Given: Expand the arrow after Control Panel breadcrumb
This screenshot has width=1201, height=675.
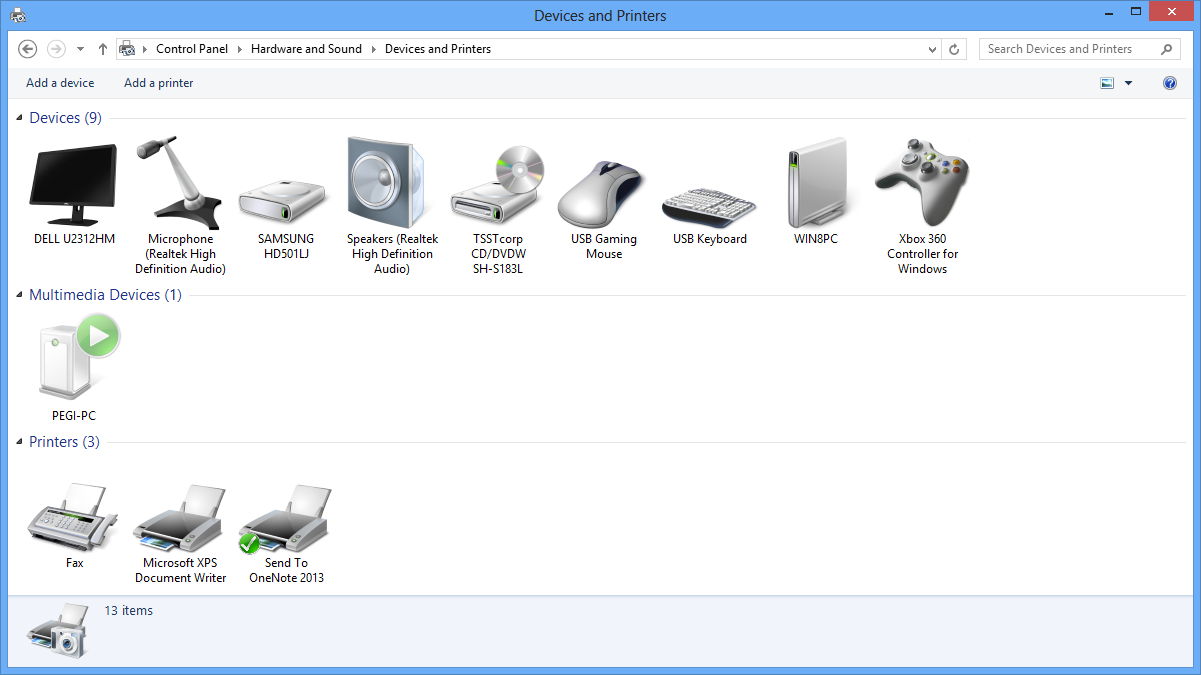Looking at the screenshot, I should [240, 49].
